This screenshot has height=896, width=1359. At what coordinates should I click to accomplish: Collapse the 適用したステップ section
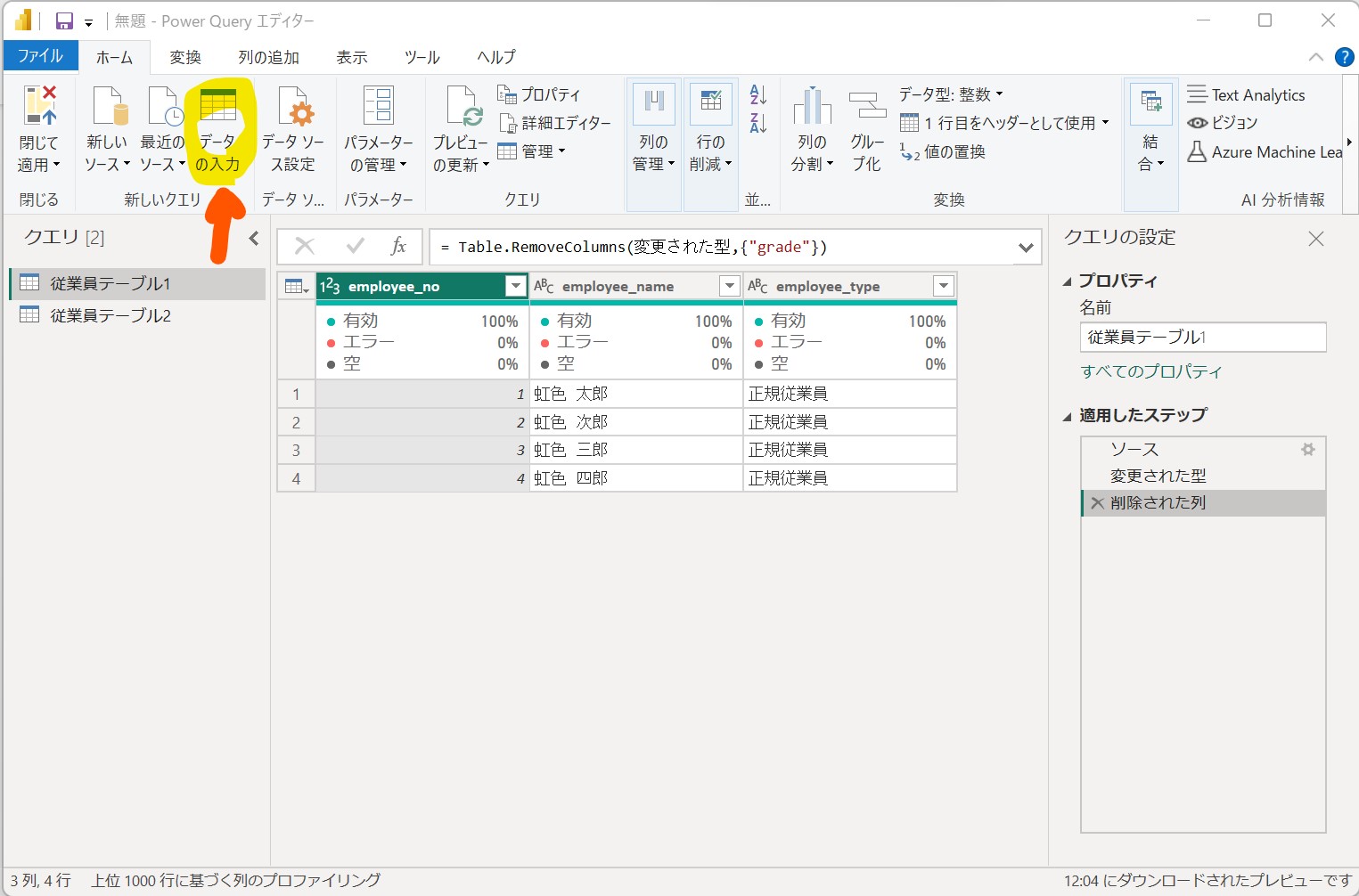pyautogui.click(x=1068, y=416)
